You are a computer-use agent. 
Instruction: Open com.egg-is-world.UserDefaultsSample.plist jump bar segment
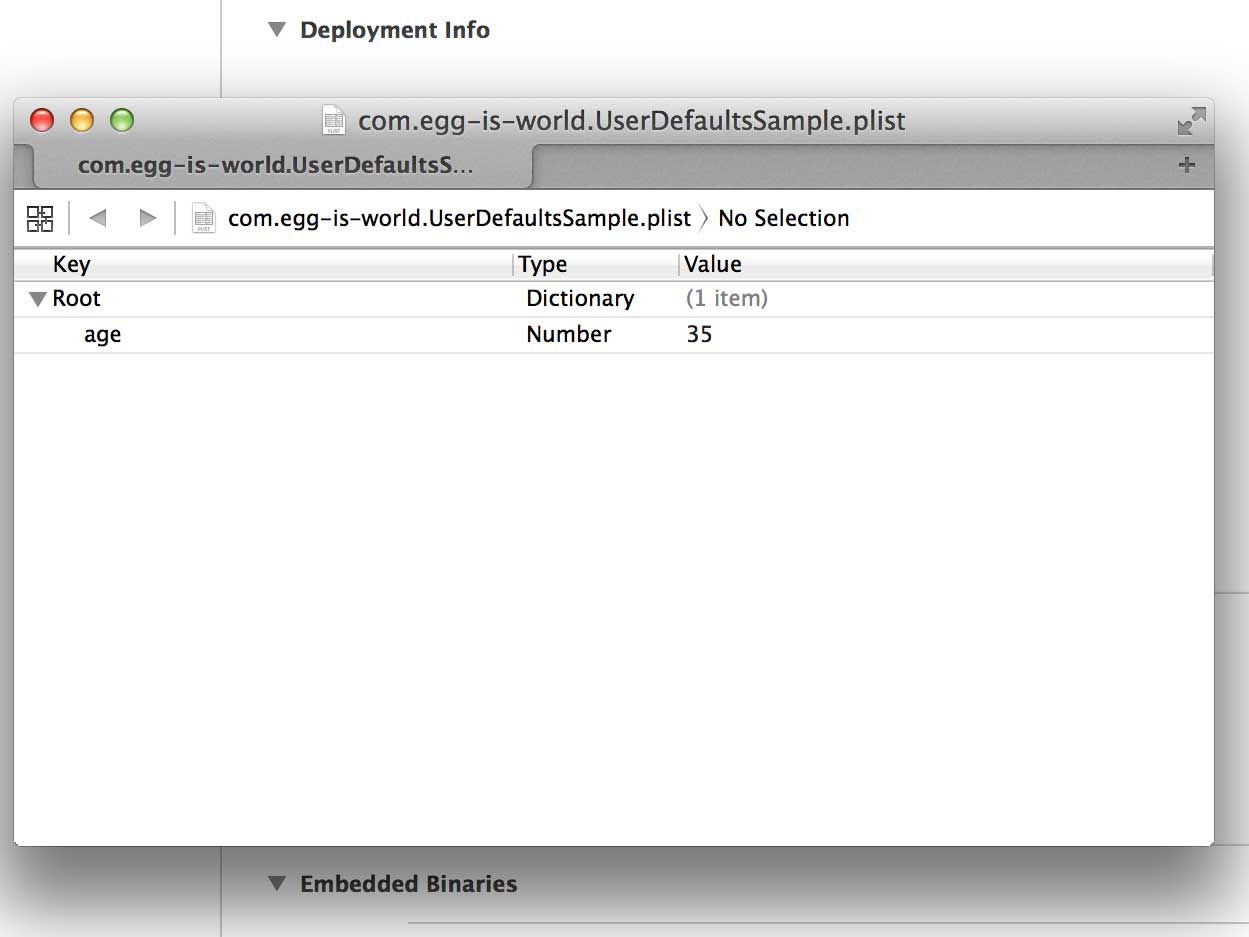pyautogui.click(x=460, y=218)
